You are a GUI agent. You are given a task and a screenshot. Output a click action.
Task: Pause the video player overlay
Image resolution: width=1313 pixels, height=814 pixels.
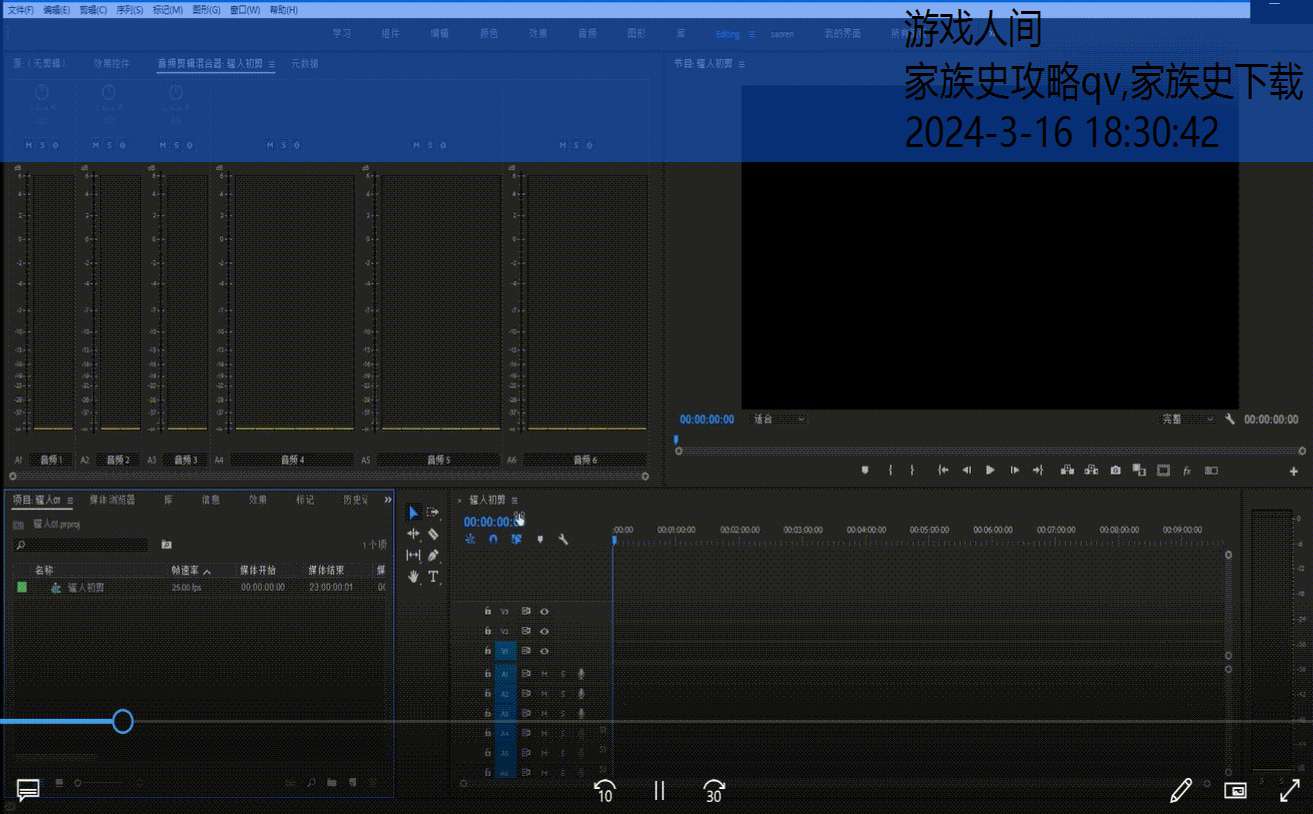tap(659, 790)
